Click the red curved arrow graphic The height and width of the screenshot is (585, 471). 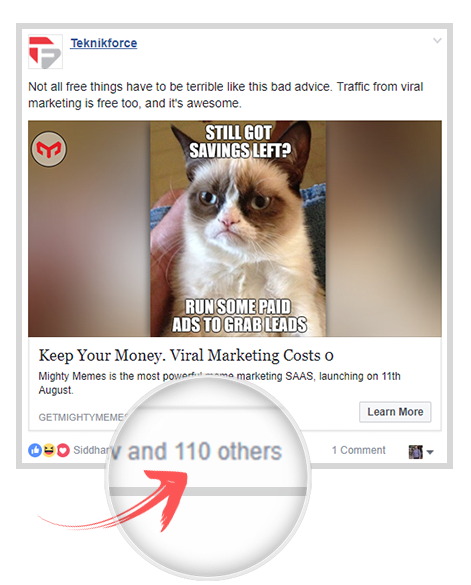pos(114,502)
